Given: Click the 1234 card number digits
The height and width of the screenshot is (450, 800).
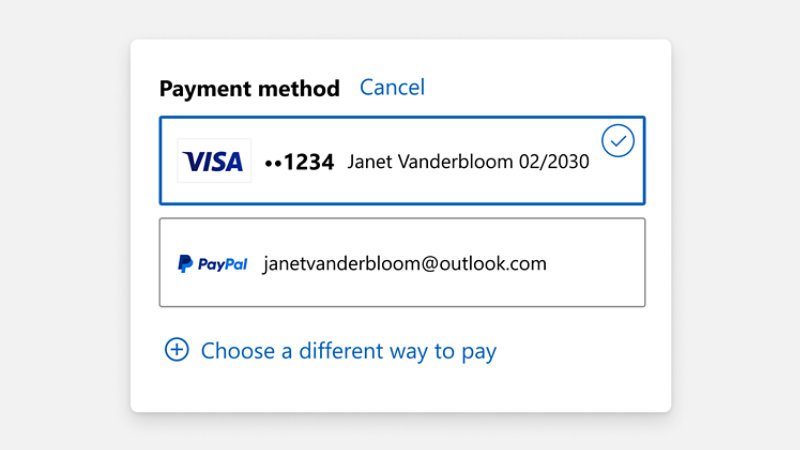Looking at the screenshot, I should (x=309, y=162).
